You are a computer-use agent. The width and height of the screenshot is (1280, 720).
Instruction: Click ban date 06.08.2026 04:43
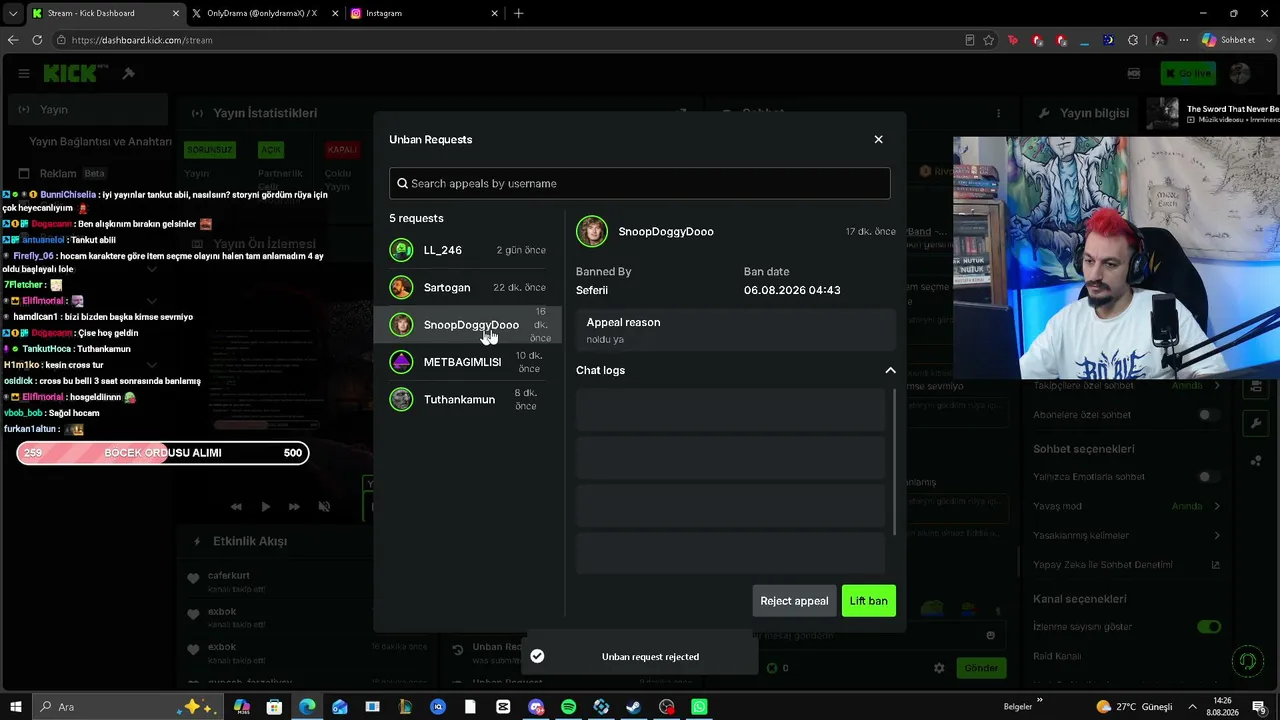tap(792, 290)
